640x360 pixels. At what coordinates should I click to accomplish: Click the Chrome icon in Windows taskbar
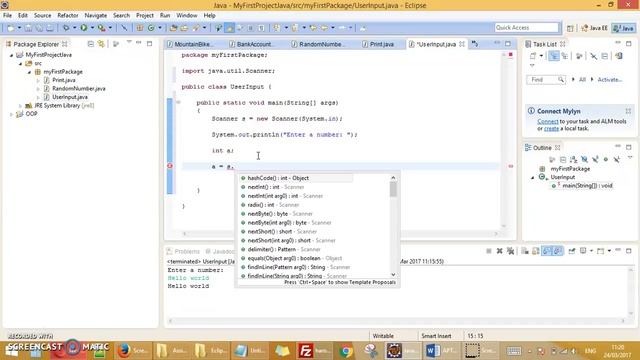(x=346, y=351)
